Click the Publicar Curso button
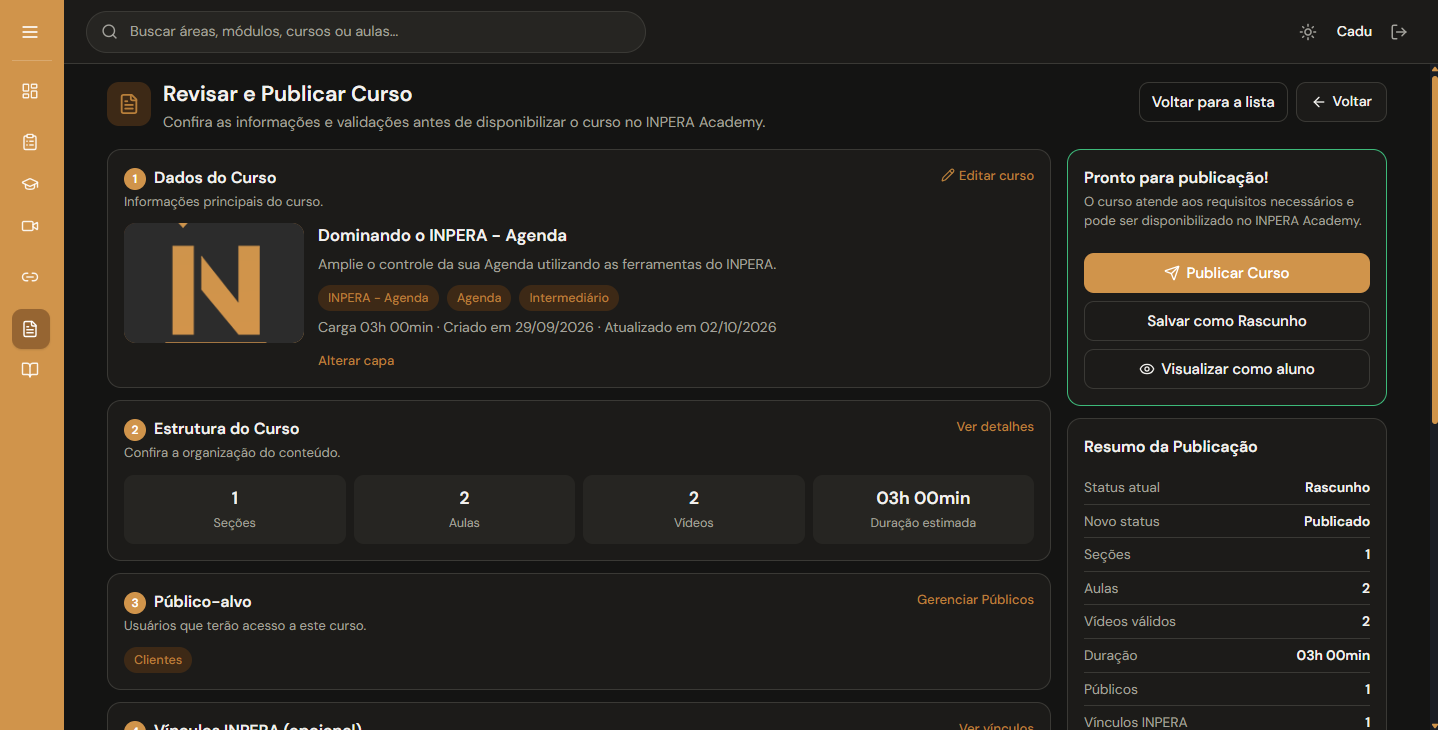1438x730 pixels. [x=1227, y=273]
